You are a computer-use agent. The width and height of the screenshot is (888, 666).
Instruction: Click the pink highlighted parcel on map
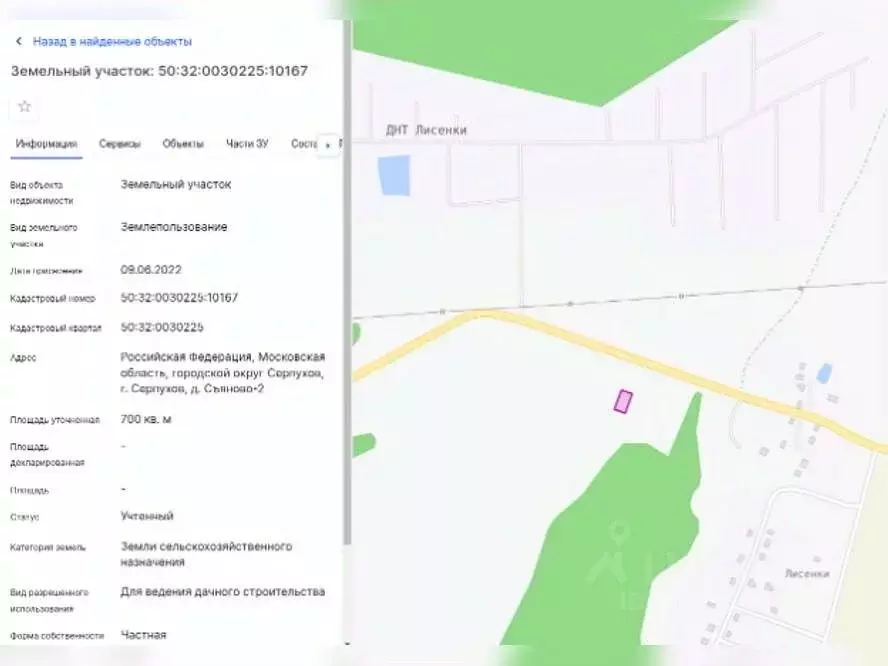(x=623, y=402)
